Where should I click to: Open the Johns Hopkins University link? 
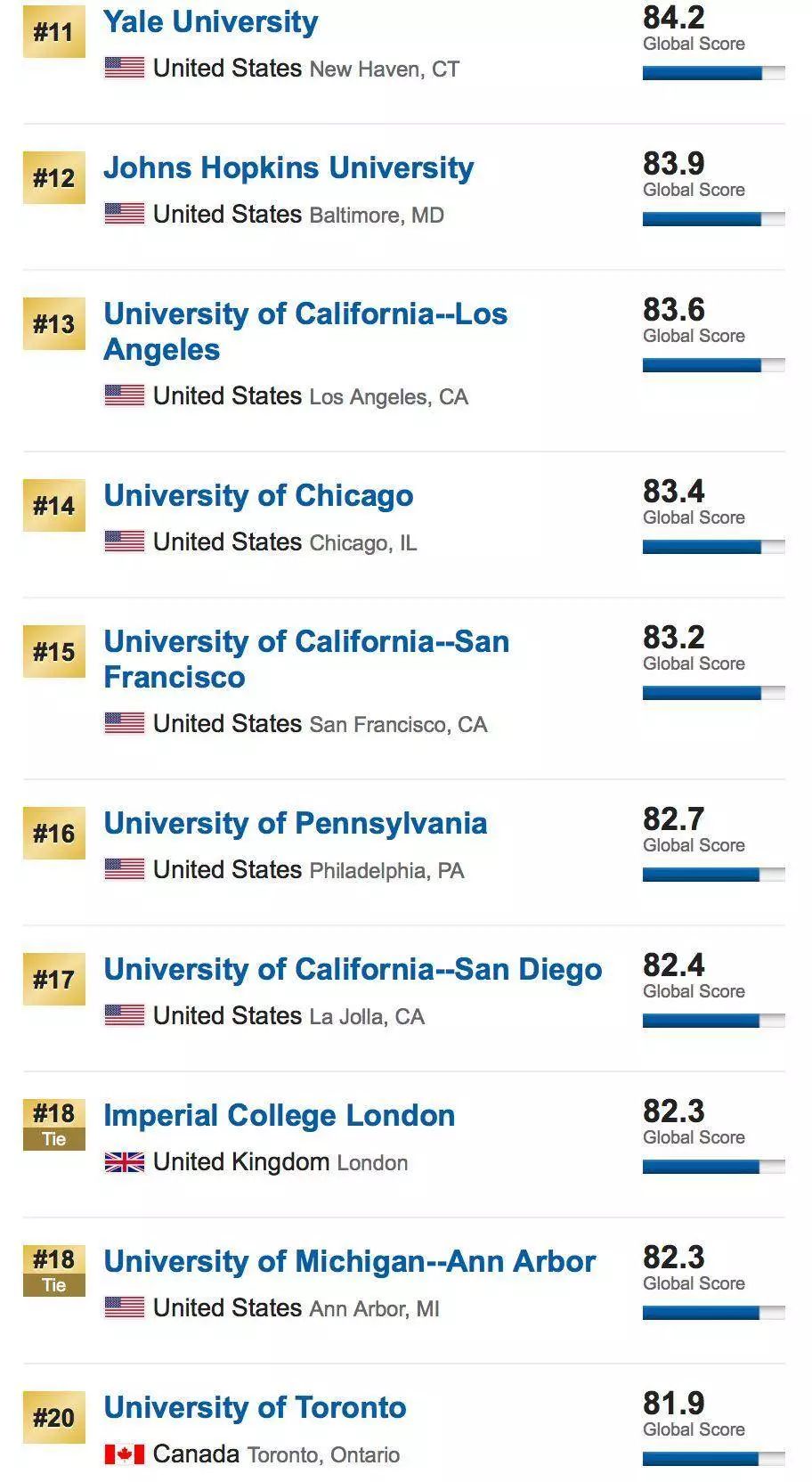click(x=288, y=168)
